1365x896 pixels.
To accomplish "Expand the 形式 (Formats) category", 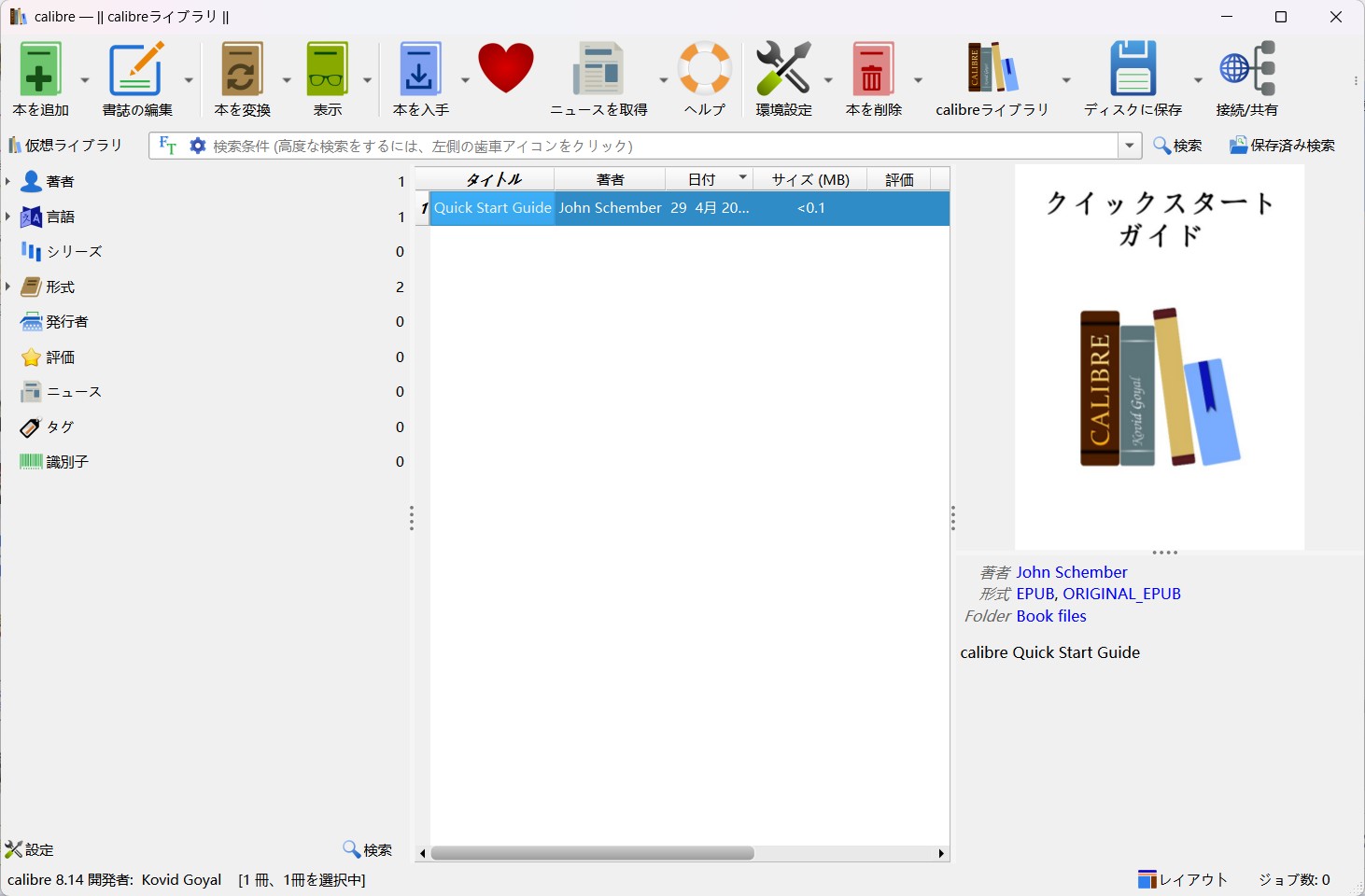I will pos(8,287).
